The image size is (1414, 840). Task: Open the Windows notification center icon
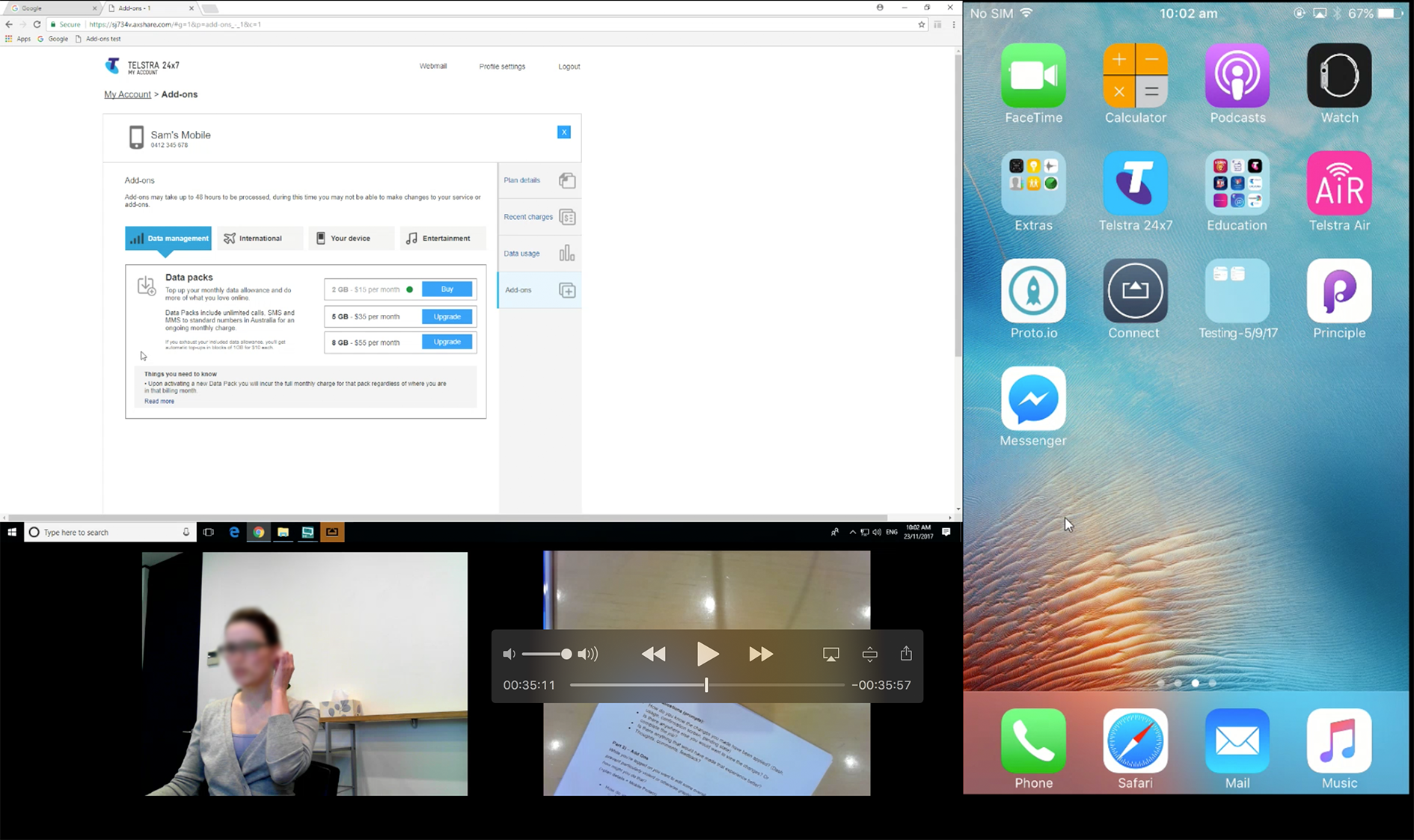pyautogui.click(x=946, y=532)
